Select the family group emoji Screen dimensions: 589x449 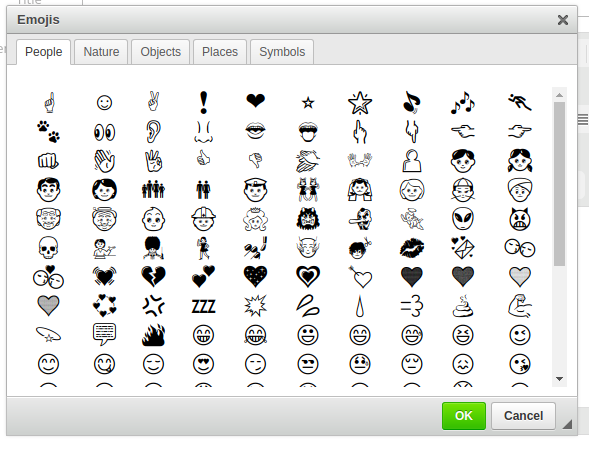coord(153,190)
